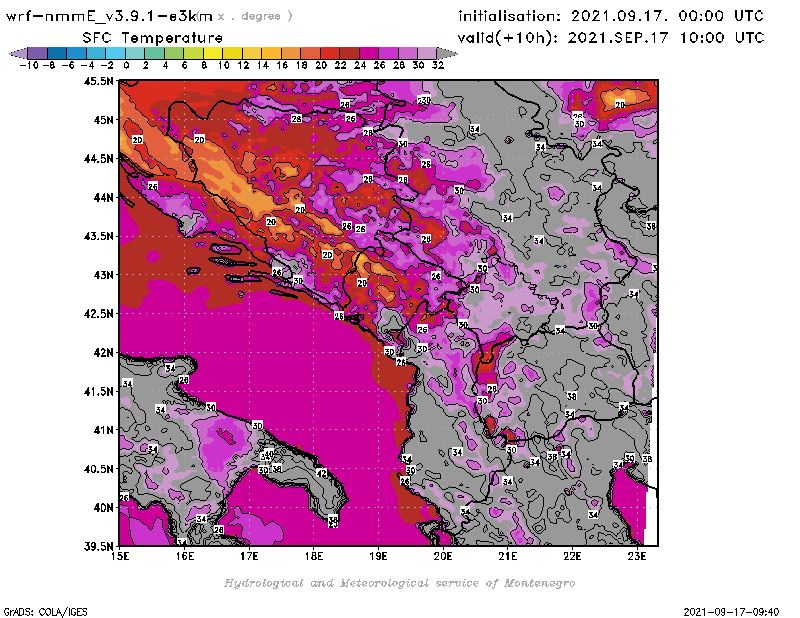The image size is (800, 618).
Task: Click the '44.5N' latitude axis label
Action: coord(98,159)
